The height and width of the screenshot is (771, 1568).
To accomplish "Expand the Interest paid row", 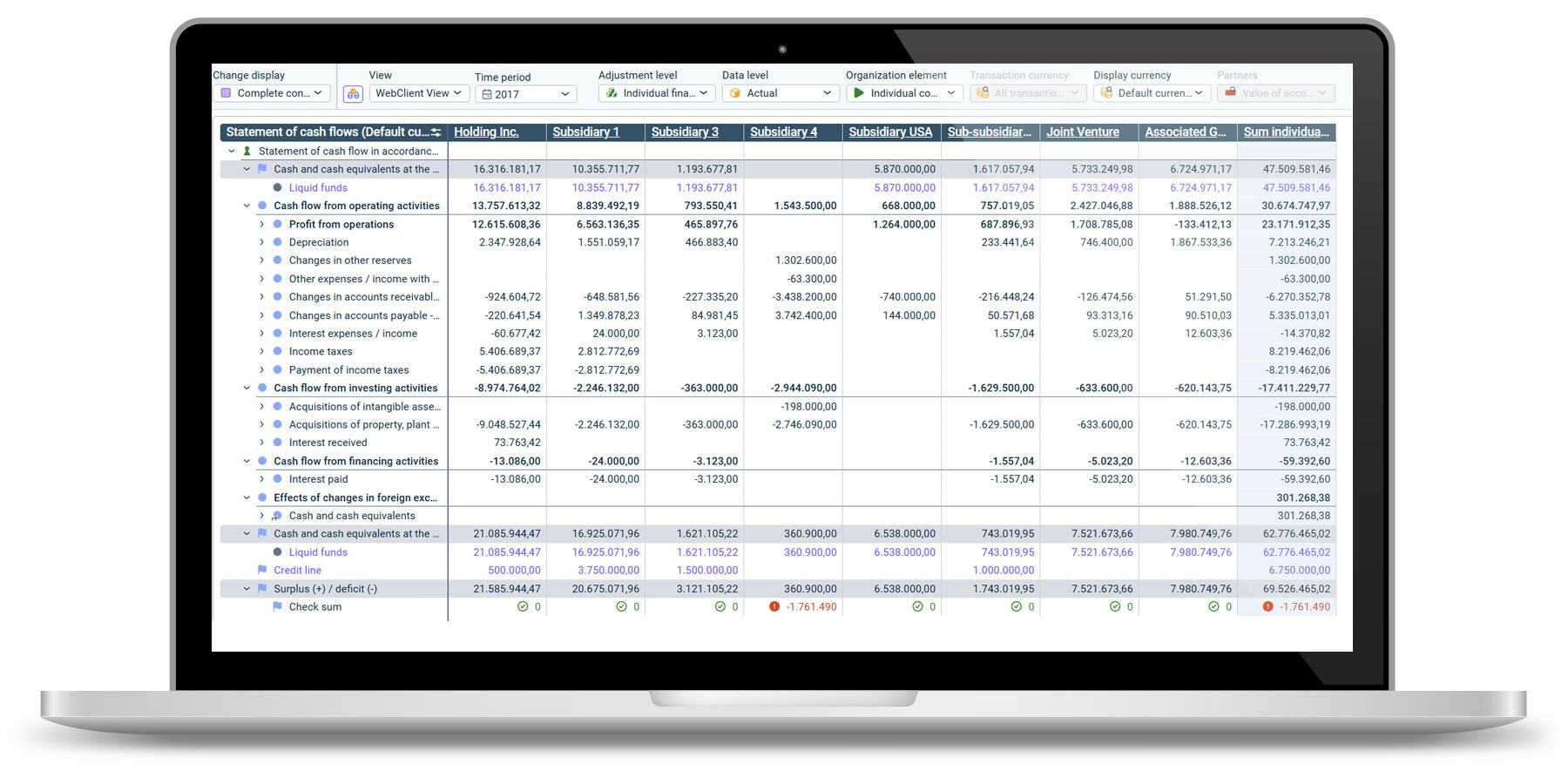I will pos(261,479).
